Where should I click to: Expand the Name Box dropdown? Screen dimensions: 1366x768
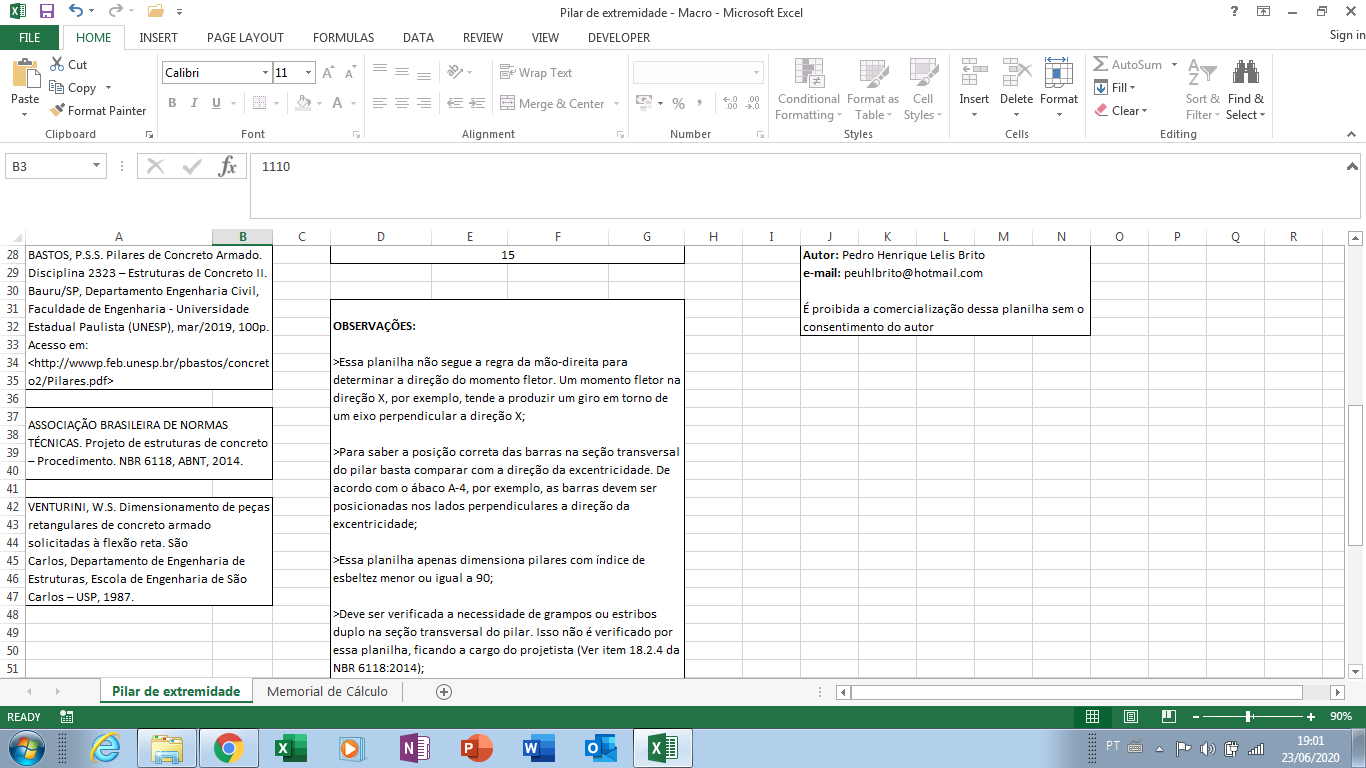pos(97,167)
